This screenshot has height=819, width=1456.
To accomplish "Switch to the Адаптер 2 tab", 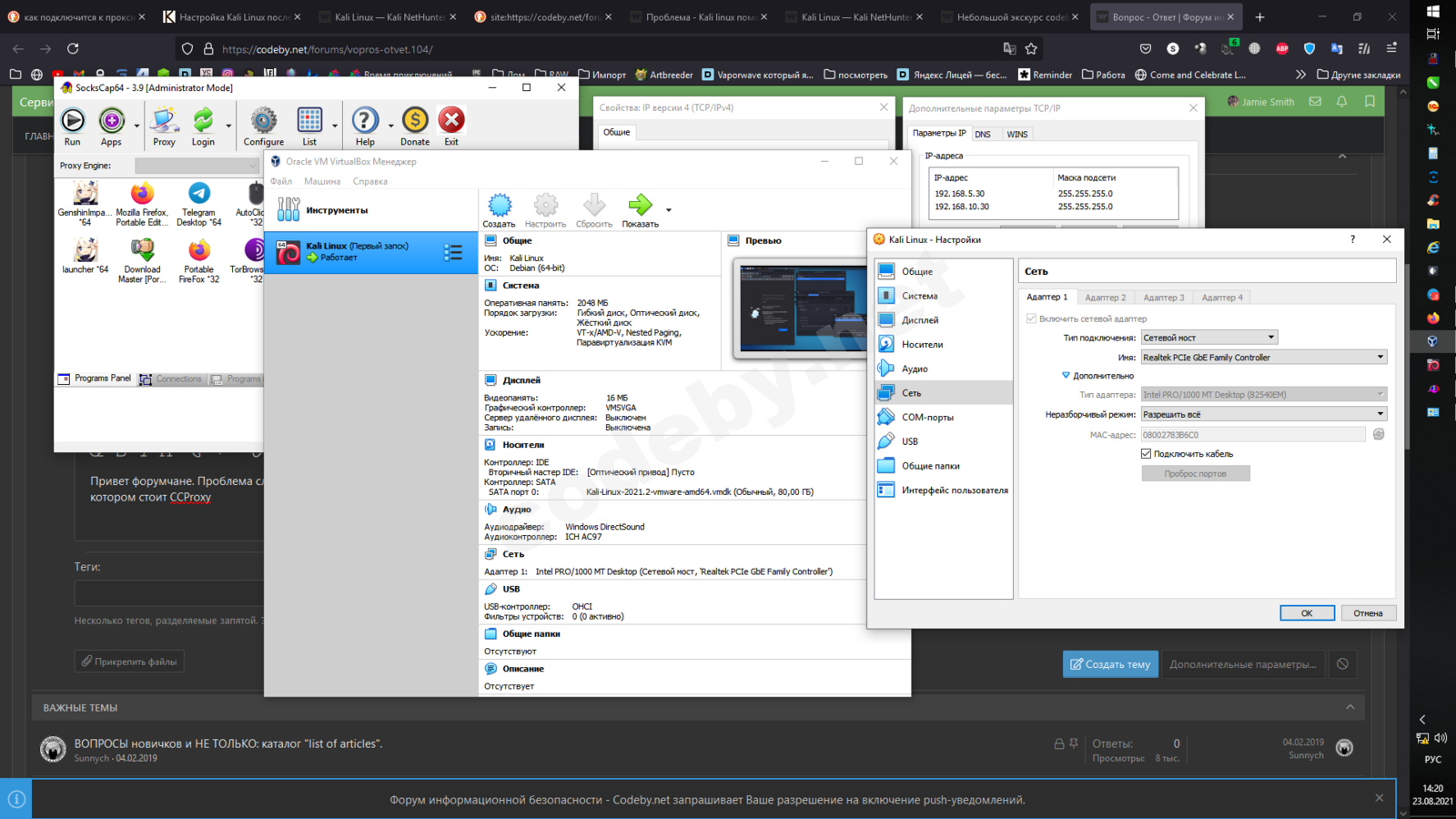I will tap(1105, 298).
